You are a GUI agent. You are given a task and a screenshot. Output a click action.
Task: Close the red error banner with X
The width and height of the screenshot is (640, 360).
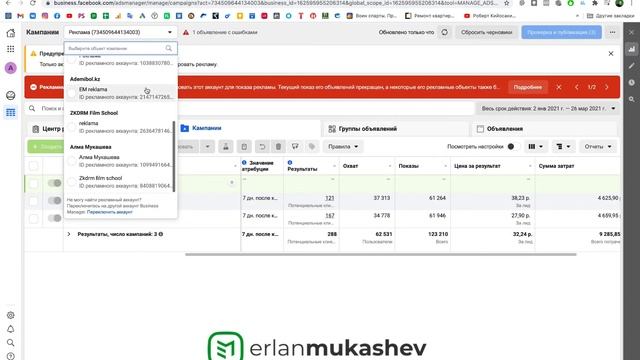coord(559,87)
